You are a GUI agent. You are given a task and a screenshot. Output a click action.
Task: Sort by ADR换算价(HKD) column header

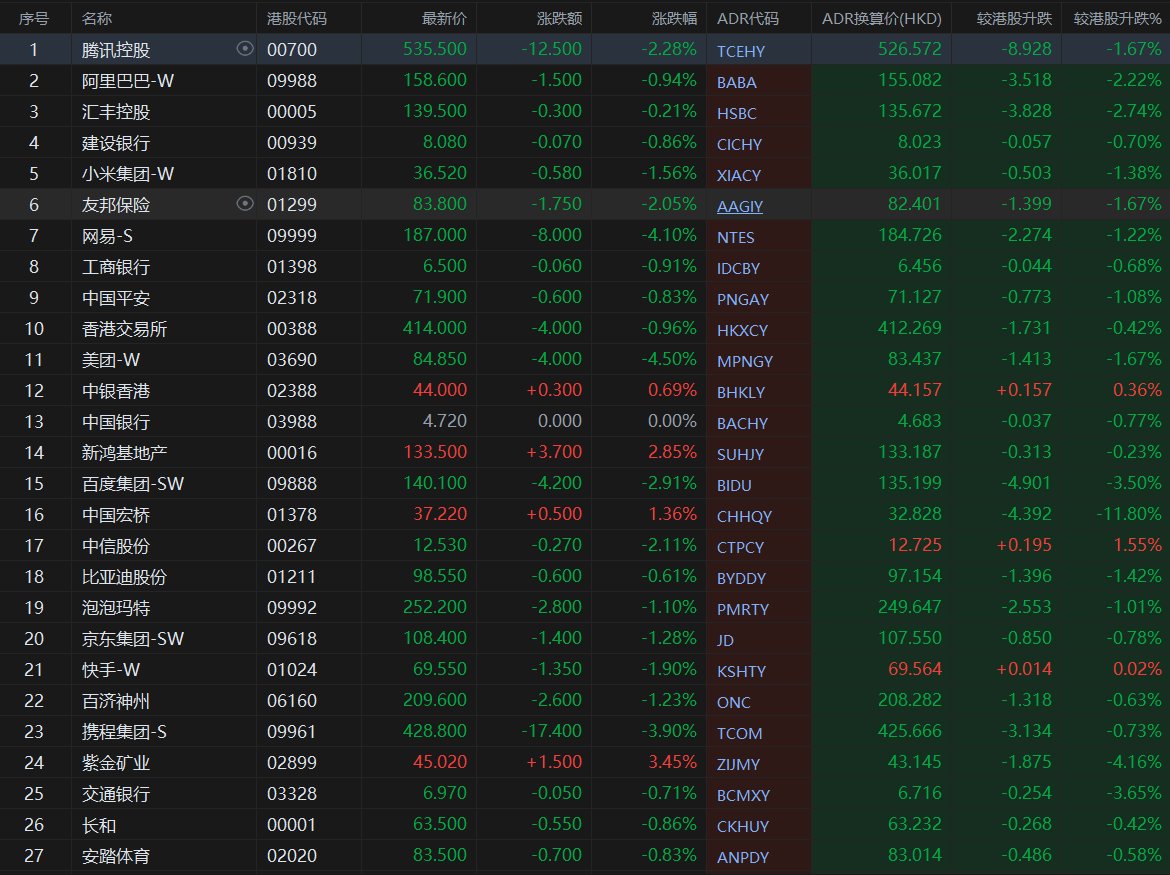click(881, 18)
